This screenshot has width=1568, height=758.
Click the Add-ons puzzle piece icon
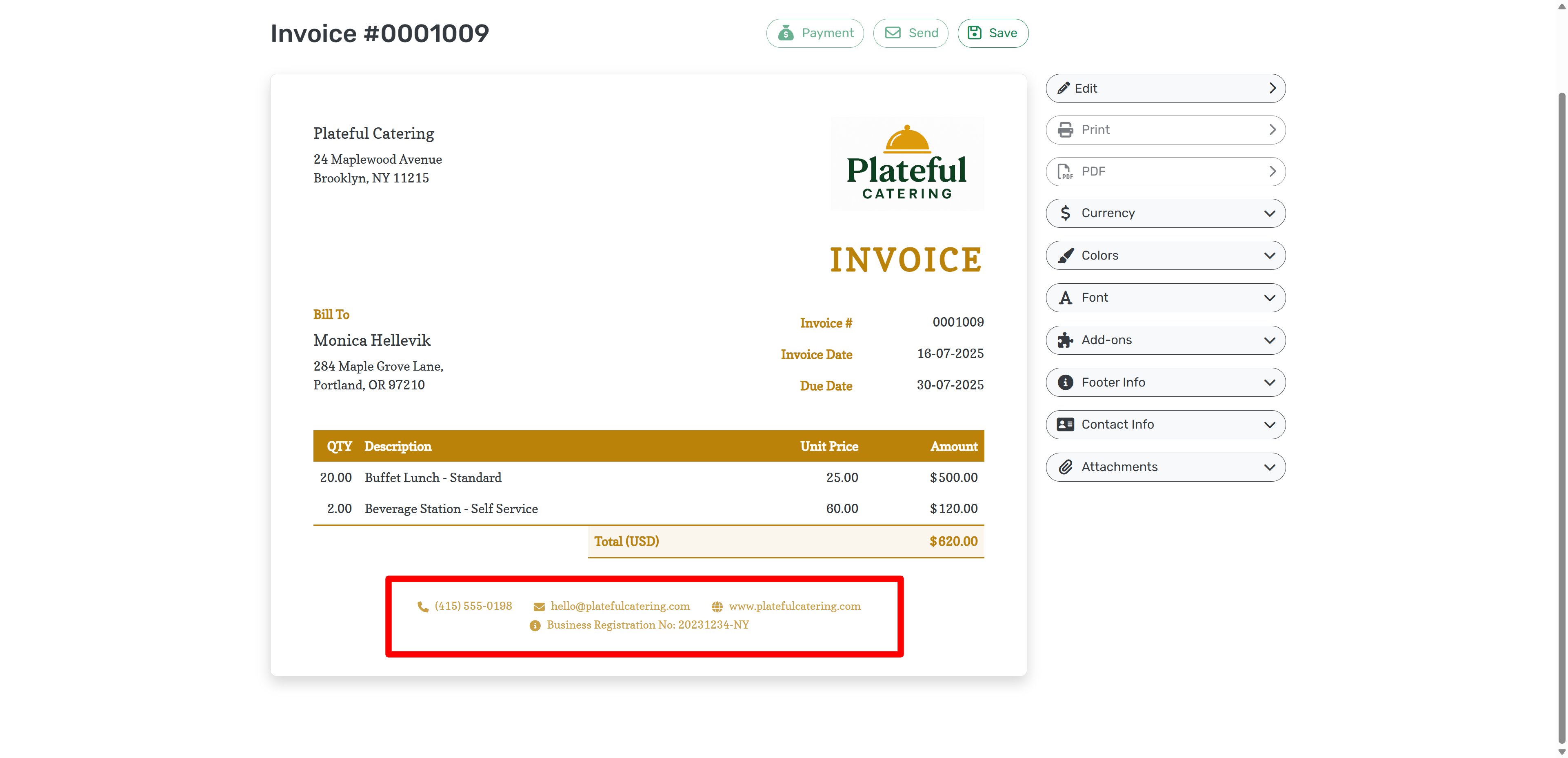pos(1065,340)
